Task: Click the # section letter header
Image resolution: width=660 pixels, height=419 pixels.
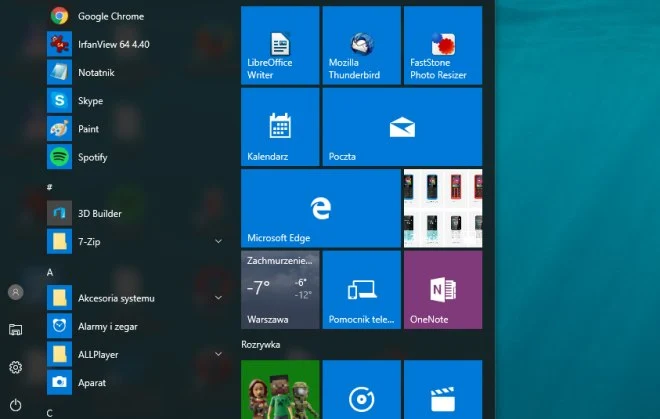Action: click(50, 187)
